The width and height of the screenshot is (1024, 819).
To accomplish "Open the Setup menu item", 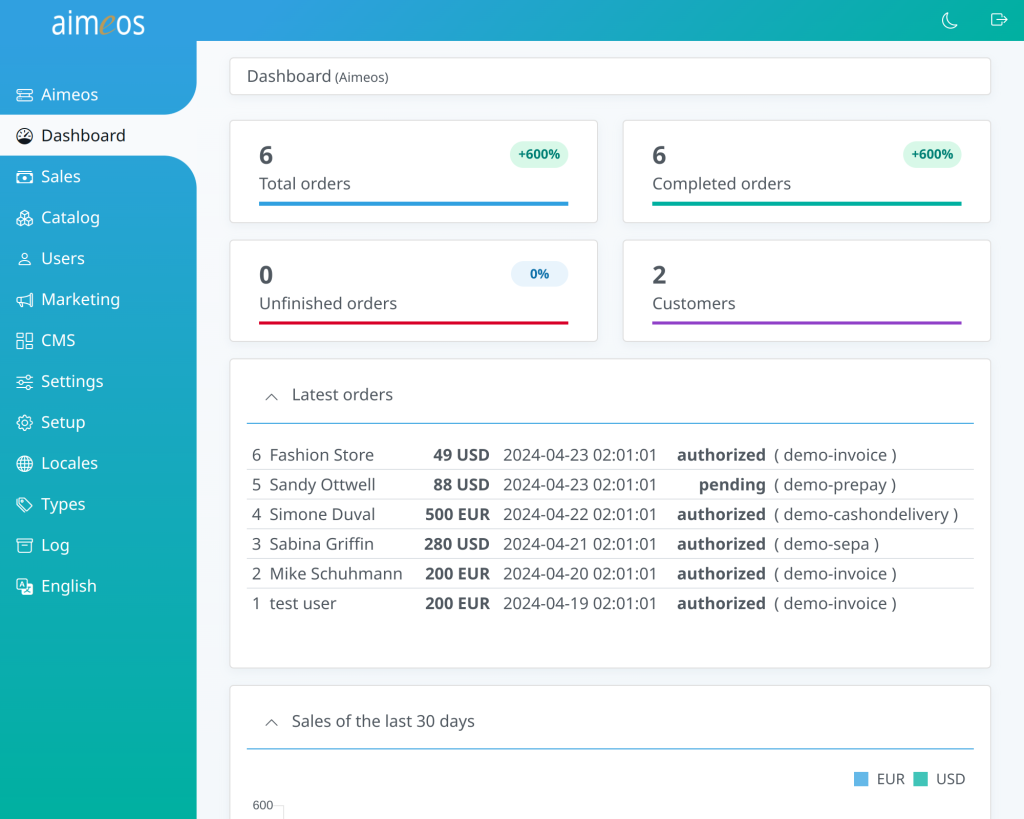I will [64, 422].
